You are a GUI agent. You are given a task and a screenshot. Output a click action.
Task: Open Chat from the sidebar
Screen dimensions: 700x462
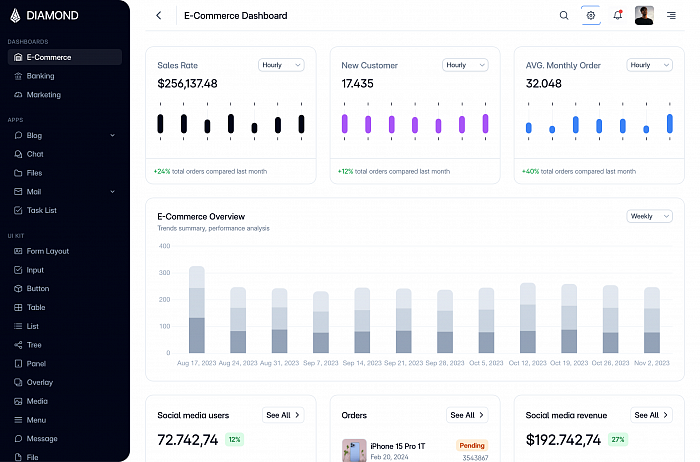click(65, 154)
